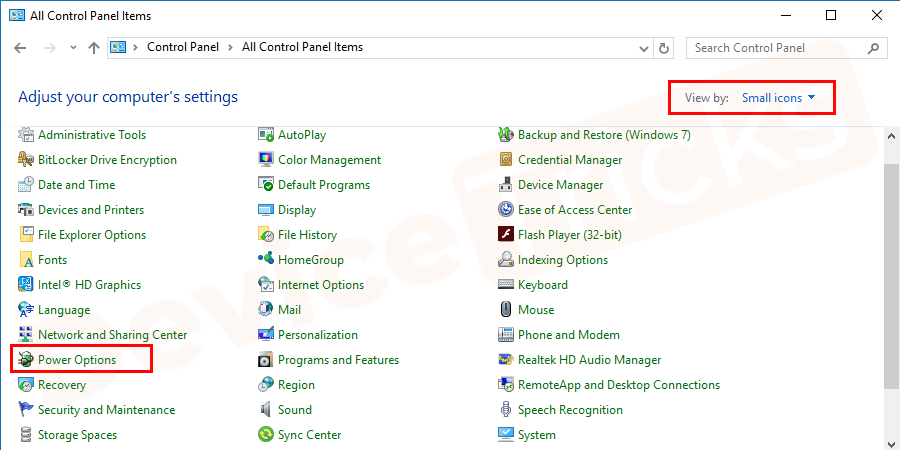Click the Power Options plug icon
900x450 pixels.
[26, 360]
